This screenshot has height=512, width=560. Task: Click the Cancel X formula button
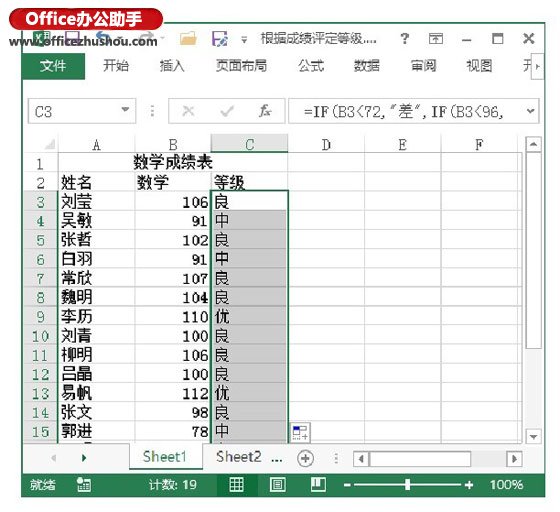tap(188, 111)
